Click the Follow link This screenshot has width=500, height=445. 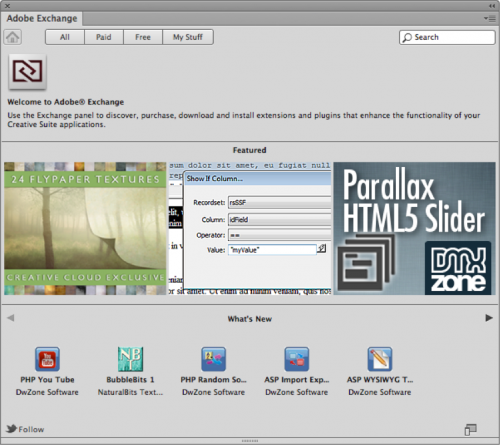(x=31, y=429)
